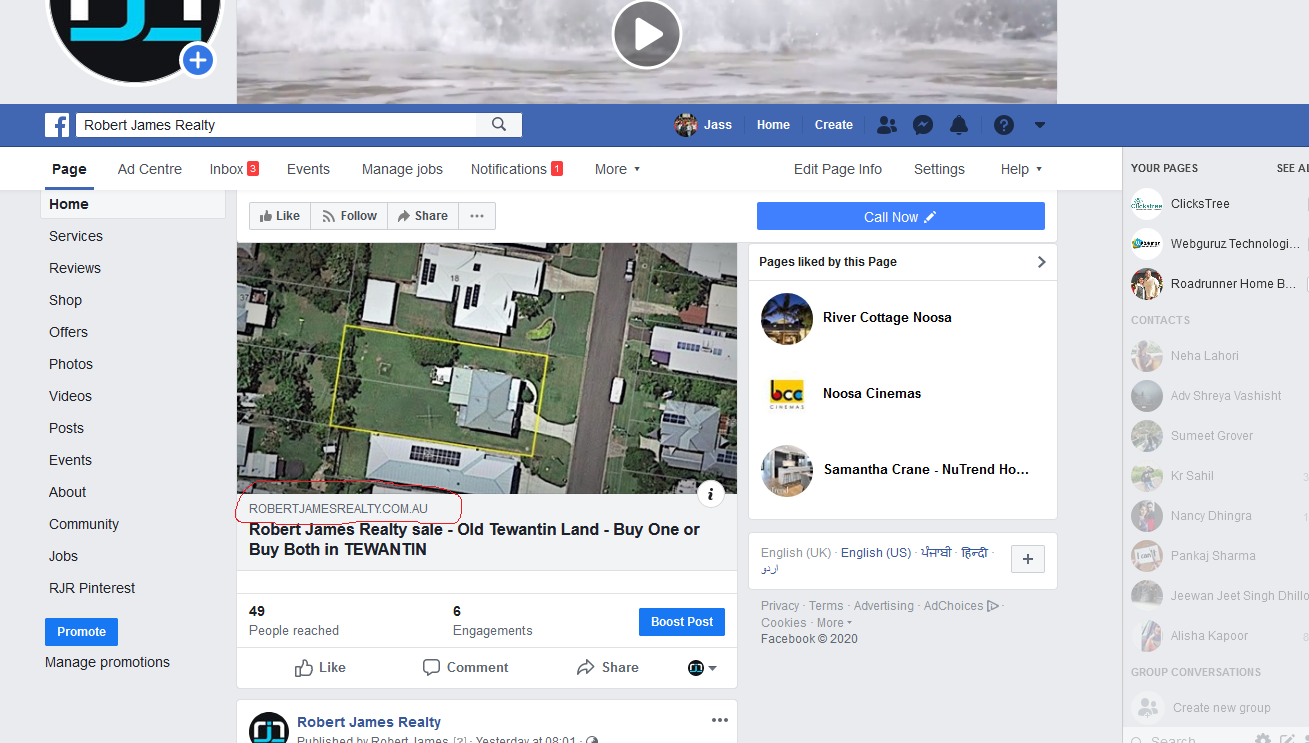Open the account arrow dropdown in top bar
The width and height of the screenshot is (1309, 743).
(1040, 125)
